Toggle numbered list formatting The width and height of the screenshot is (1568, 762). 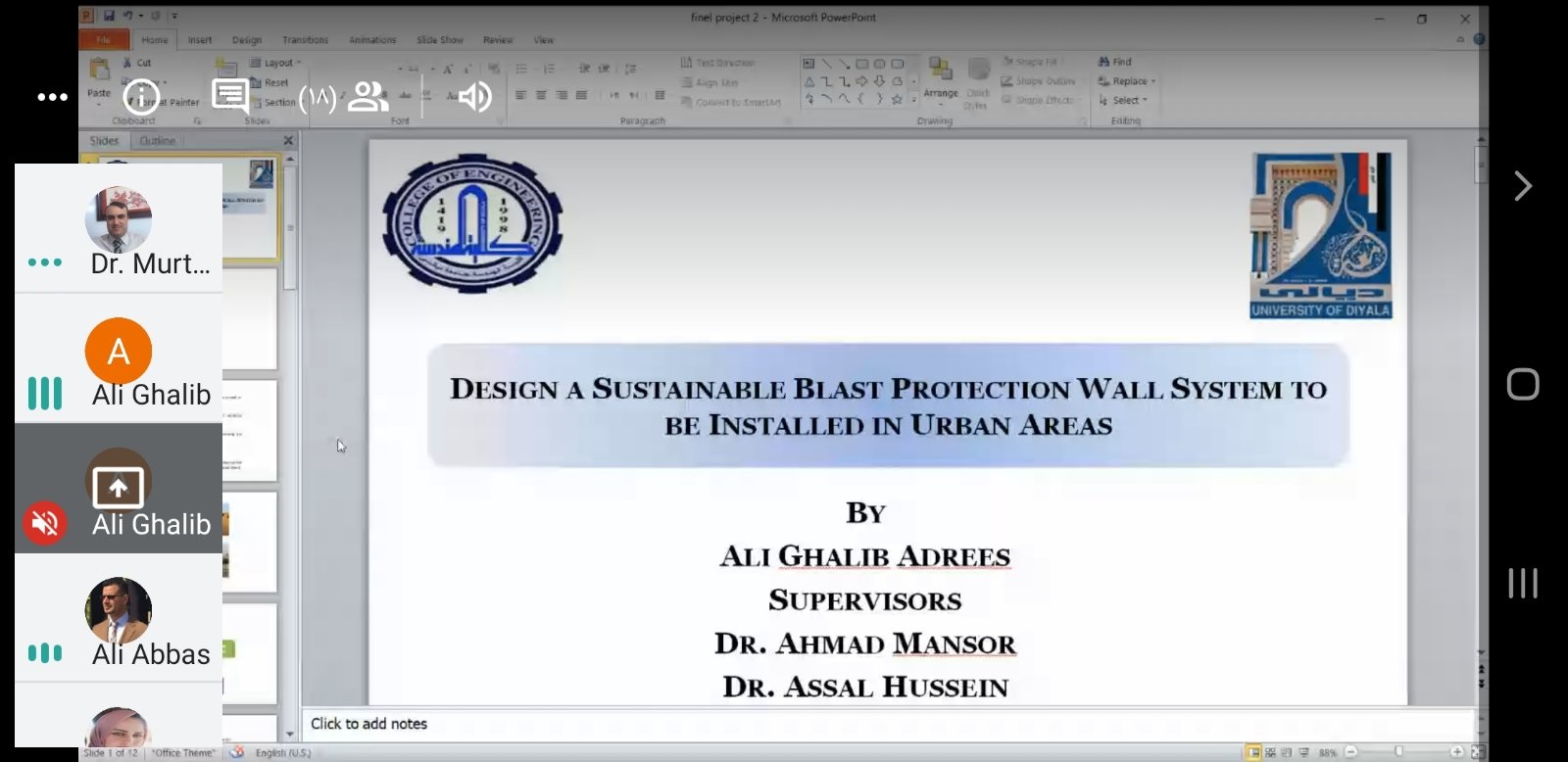point(550,70)
